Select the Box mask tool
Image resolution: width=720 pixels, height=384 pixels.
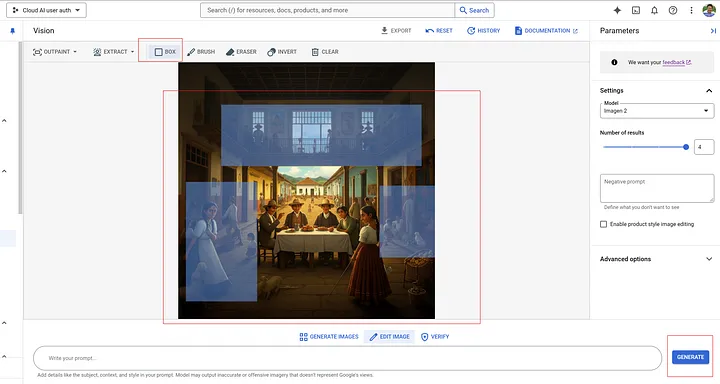tap(165, 52)
